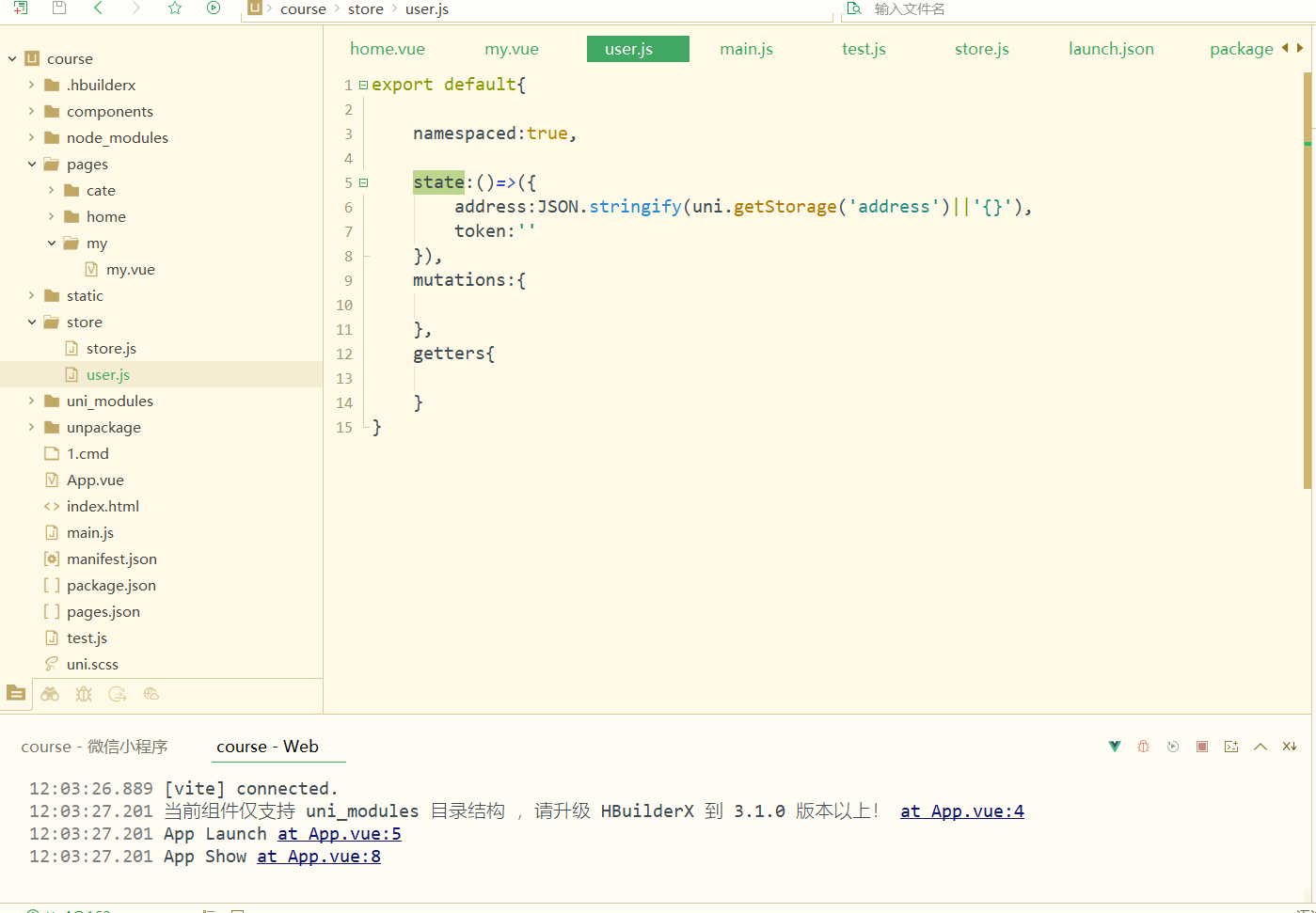The width and height of the screenshot is (1316, 913).
Task: Collapse the pages folder
Action: (31, 164)
